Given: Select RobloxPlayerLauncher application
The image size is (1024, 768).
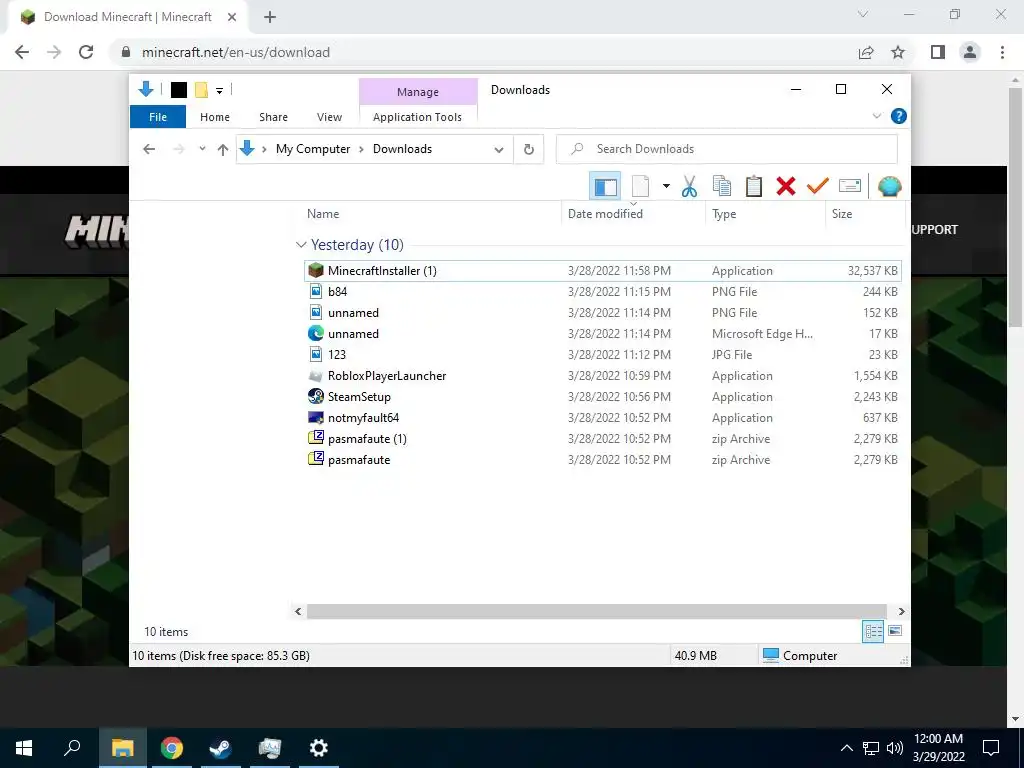Looking at the screenshot, I should tap(603, 376).
